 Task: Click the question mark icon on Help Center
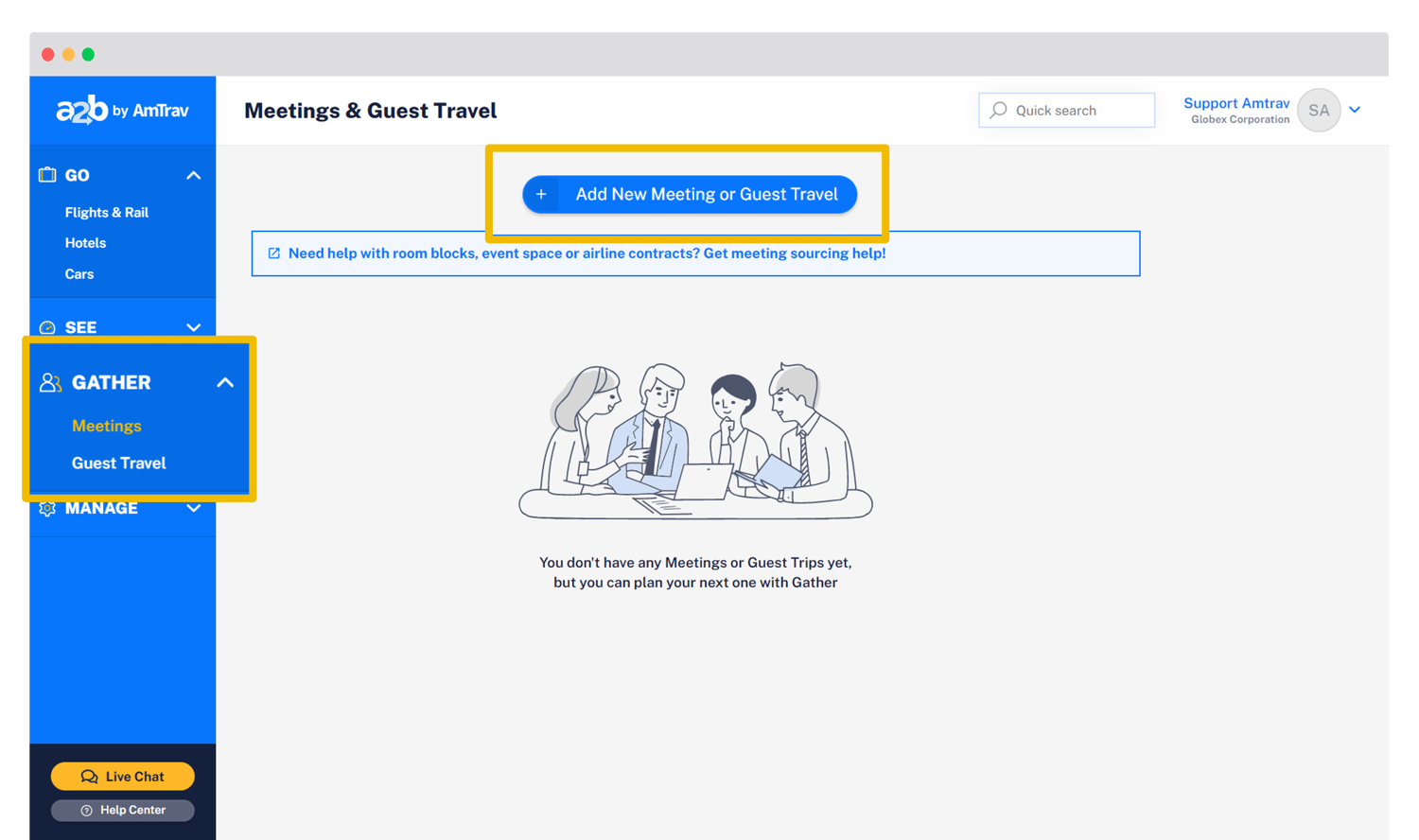coord(87,810)
